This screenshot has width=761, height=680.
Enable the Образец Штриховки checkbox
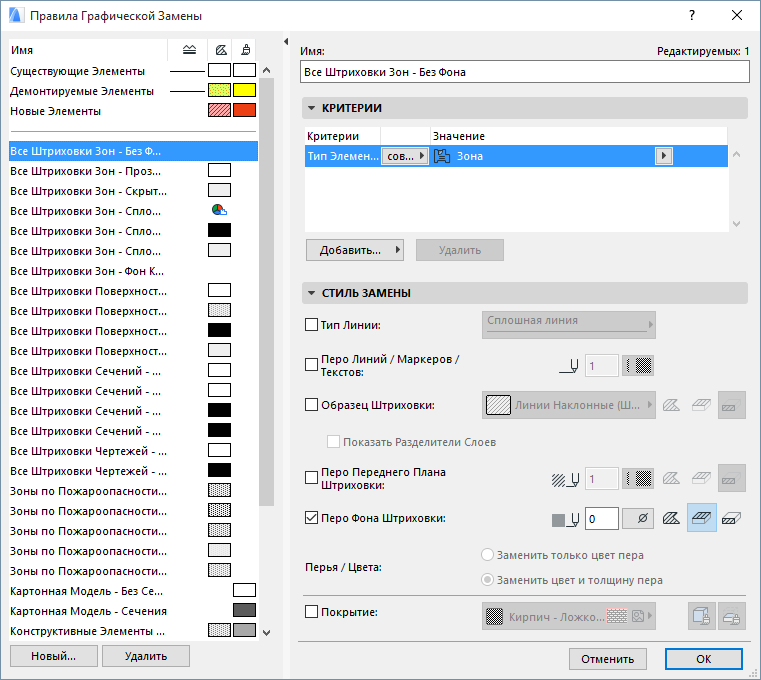311,404
